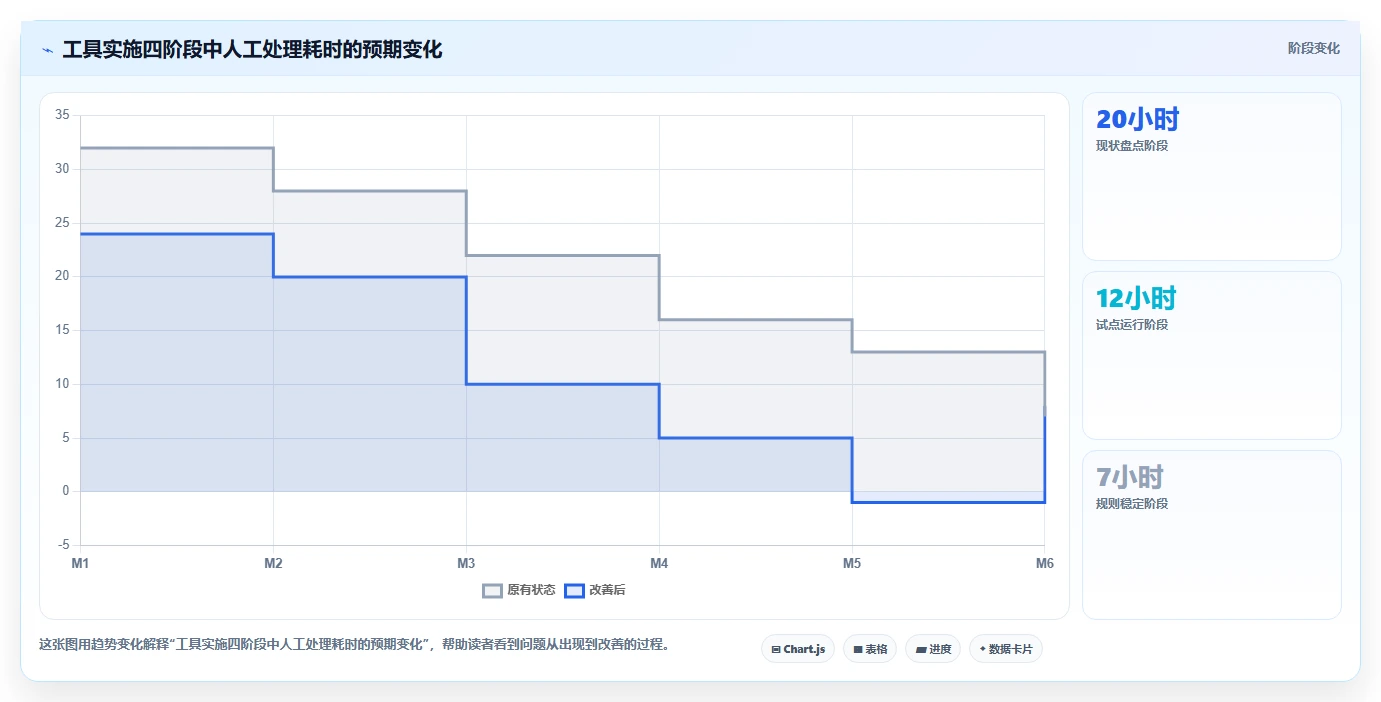Click the 表格 tag
Image resolution: width=1381 pixels, height=702 pixels.
point(870,649)
